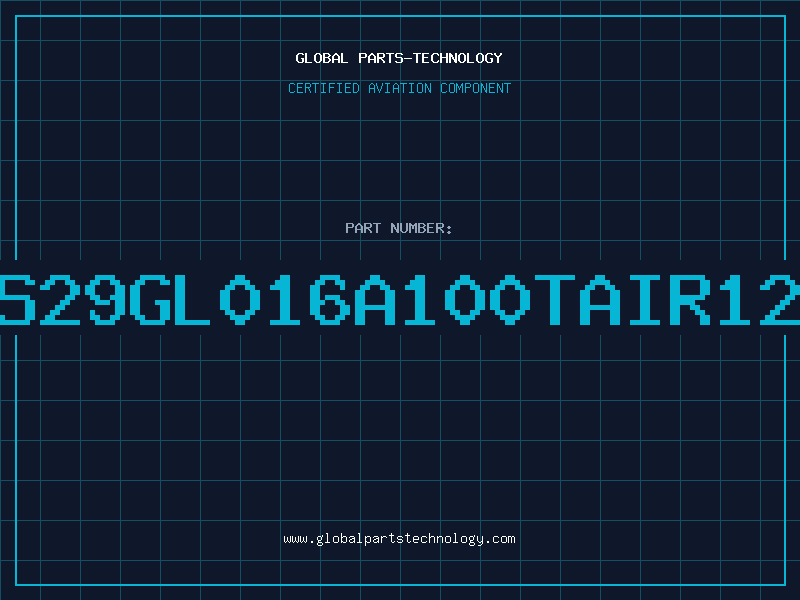Image resolution: width=800 pixels, height=600 pixels.
Task: Select the word CERTIFIED in the subtitle
Action: 323,88
